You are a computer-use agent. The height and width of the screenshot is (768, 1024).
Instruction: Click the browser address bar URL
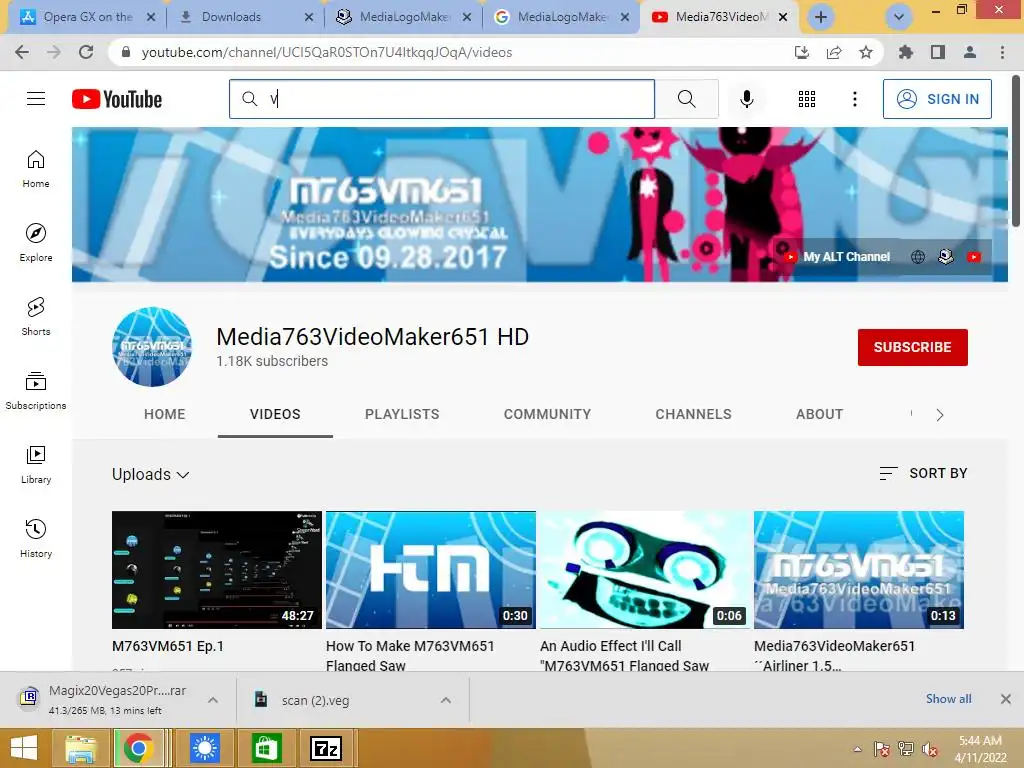(x=327, y=52)
